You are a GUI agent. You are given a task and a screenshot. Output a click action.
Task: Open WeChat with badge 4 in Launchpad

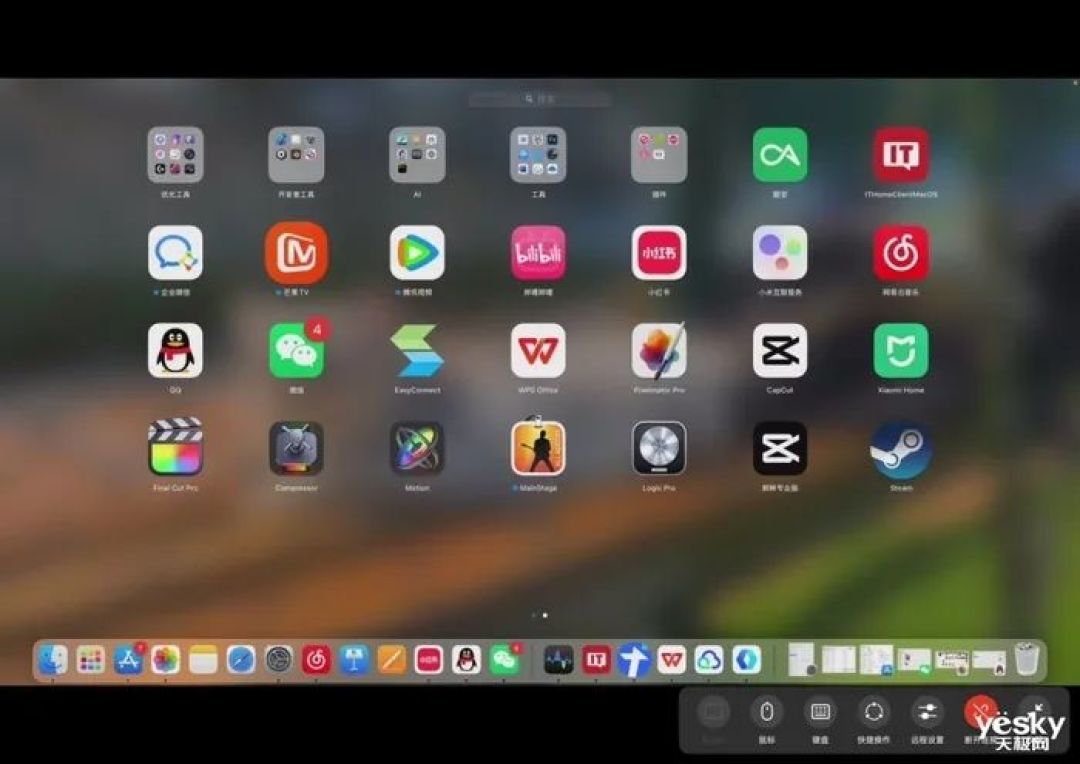click(x=296, y=351)
